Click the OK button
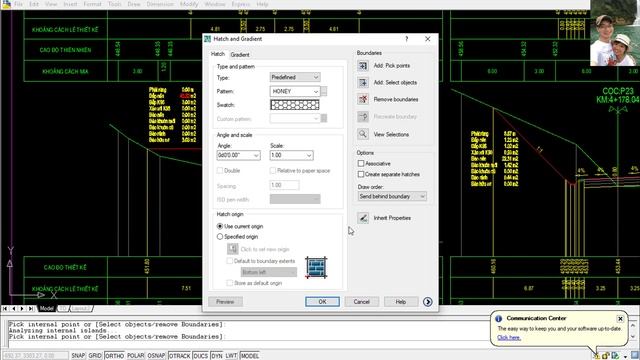The image size is (640, 360). point(322,302)
